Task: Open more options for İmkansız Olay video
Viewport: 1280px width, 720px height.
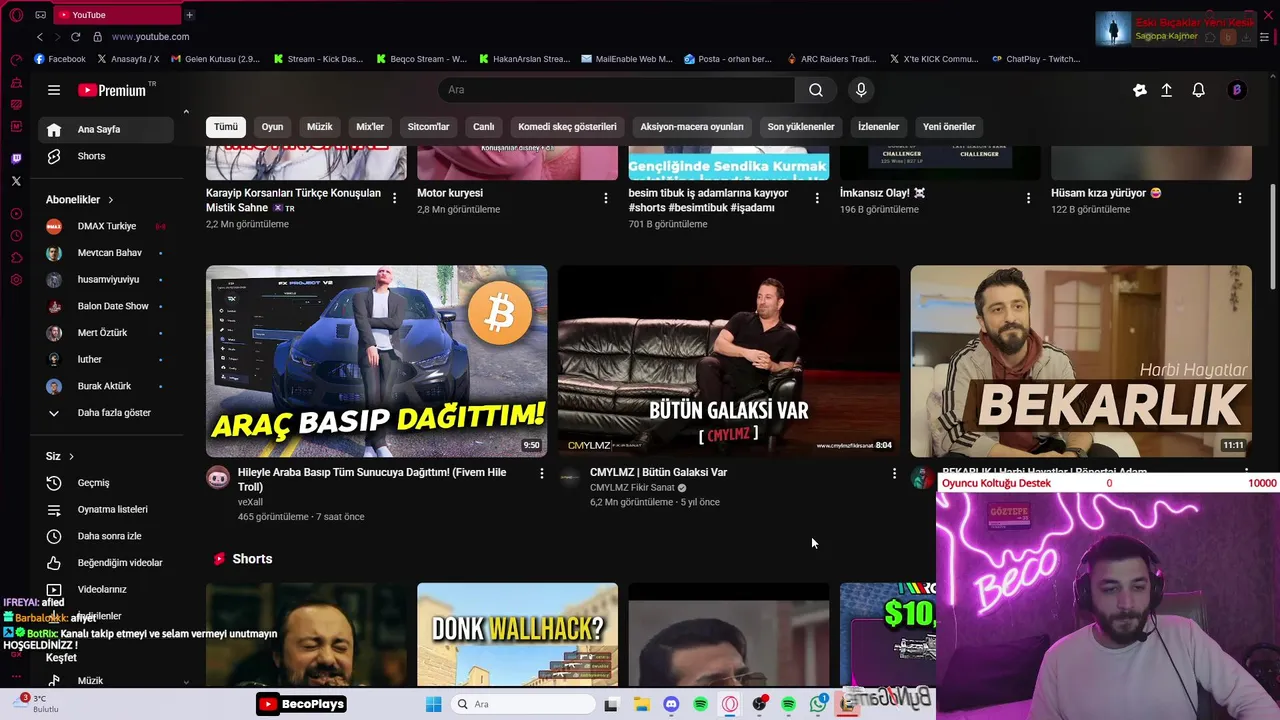Action: tap(1028, 198)
